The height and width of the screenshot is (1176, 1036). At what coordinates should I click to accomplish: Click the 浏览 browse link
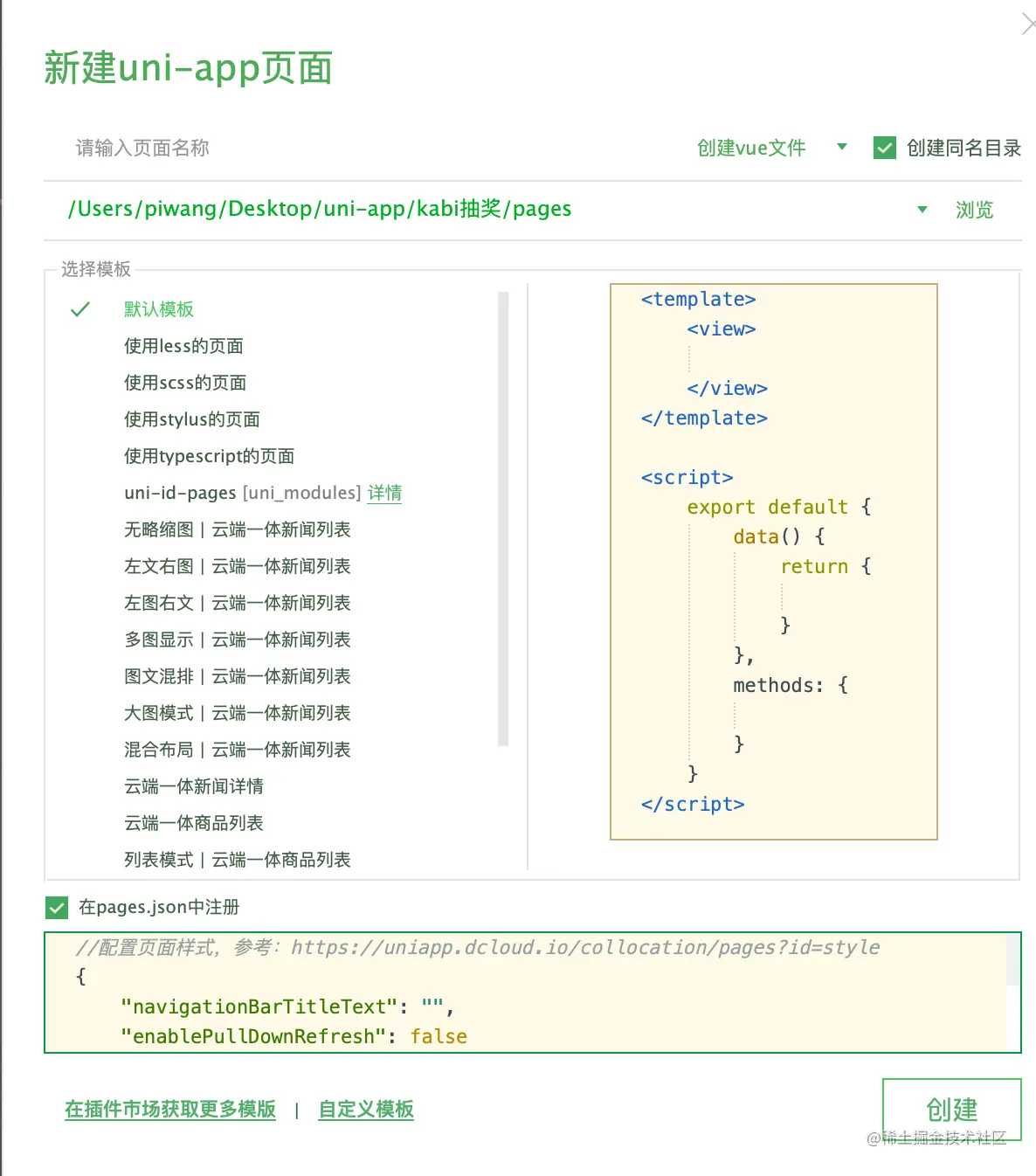(x=974, y=210)
